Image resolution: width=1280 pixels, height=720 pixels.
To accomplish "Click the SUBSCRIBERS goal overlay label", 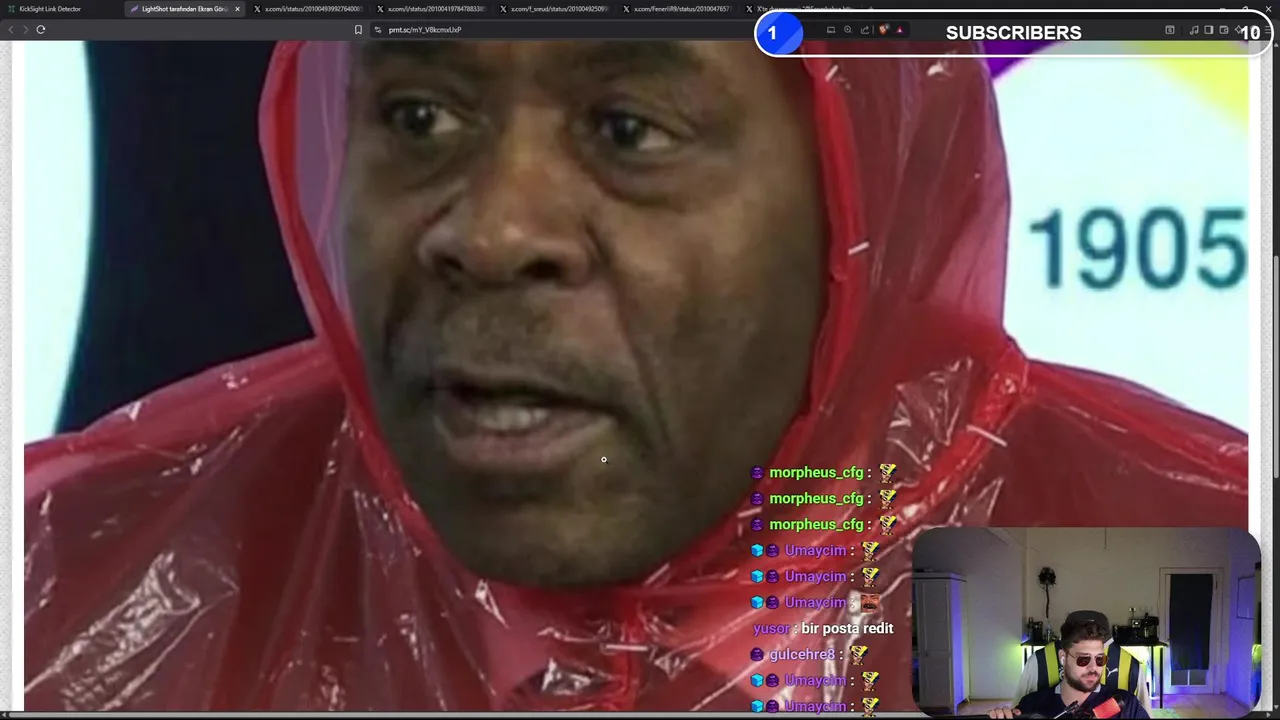I will click(1013, 33).
